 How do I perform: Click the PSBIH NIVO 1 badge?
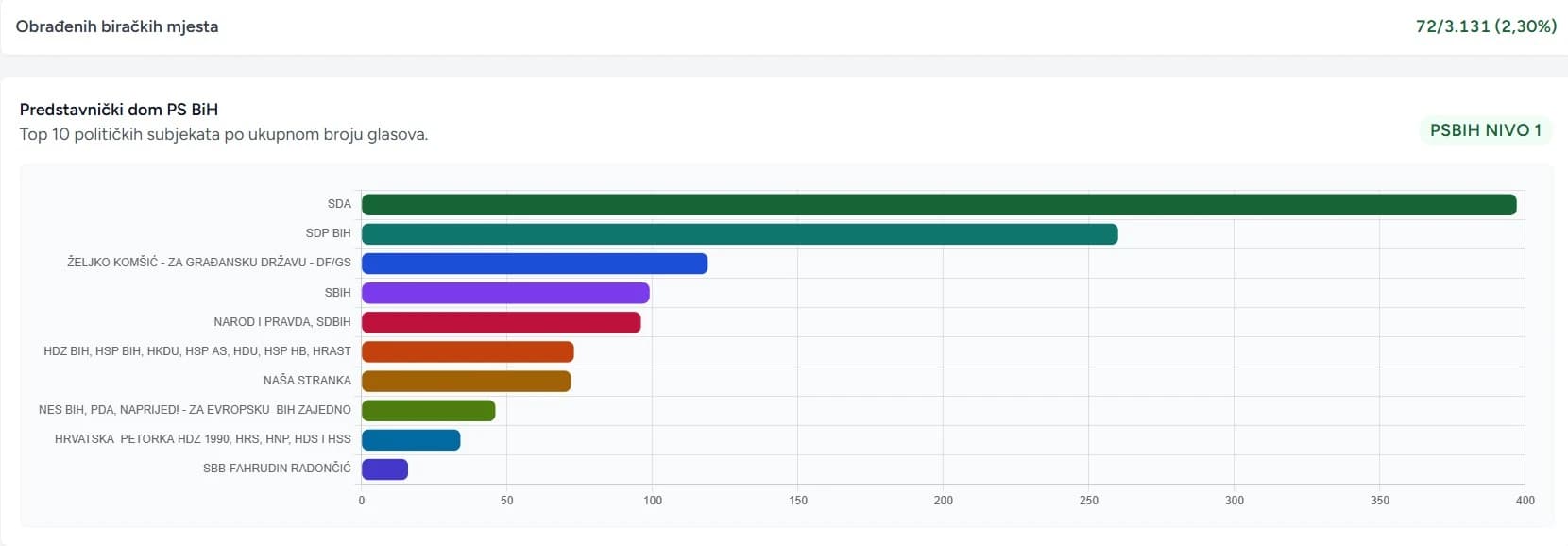click(x=1486, y=130)
